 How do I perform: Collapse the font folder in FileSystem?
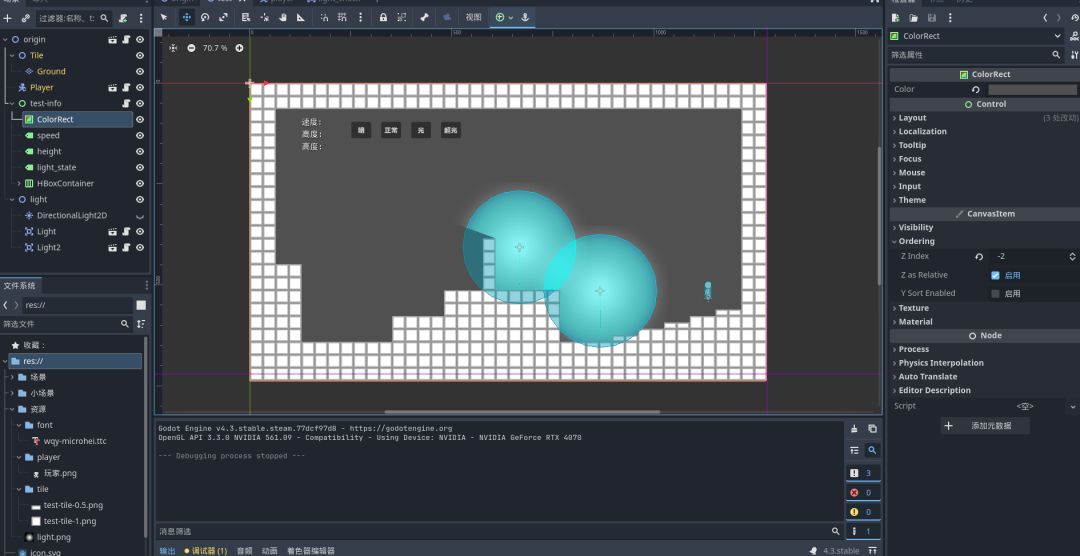19,425
